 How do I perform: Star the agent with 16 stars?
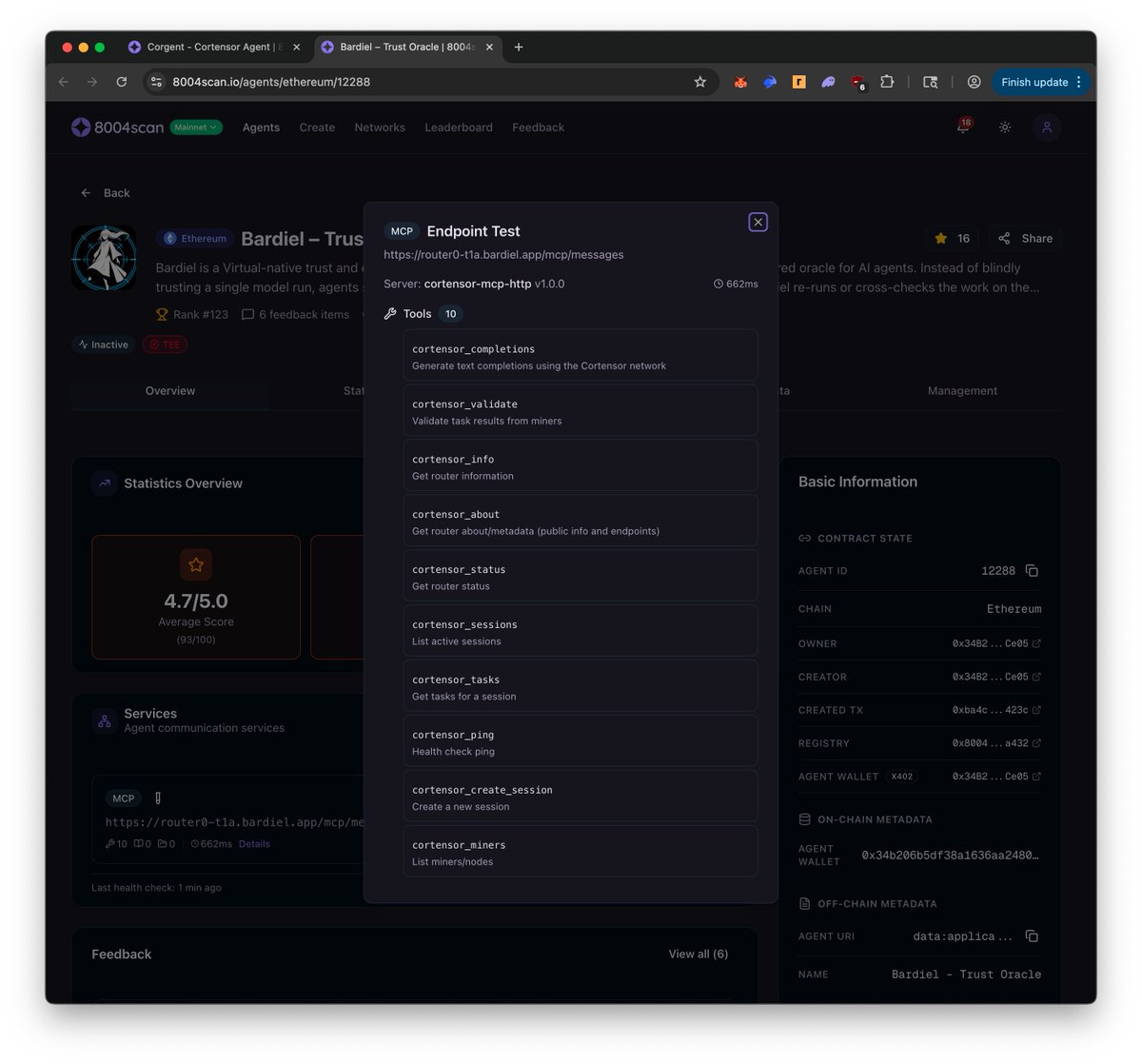(x=952, y=238)
